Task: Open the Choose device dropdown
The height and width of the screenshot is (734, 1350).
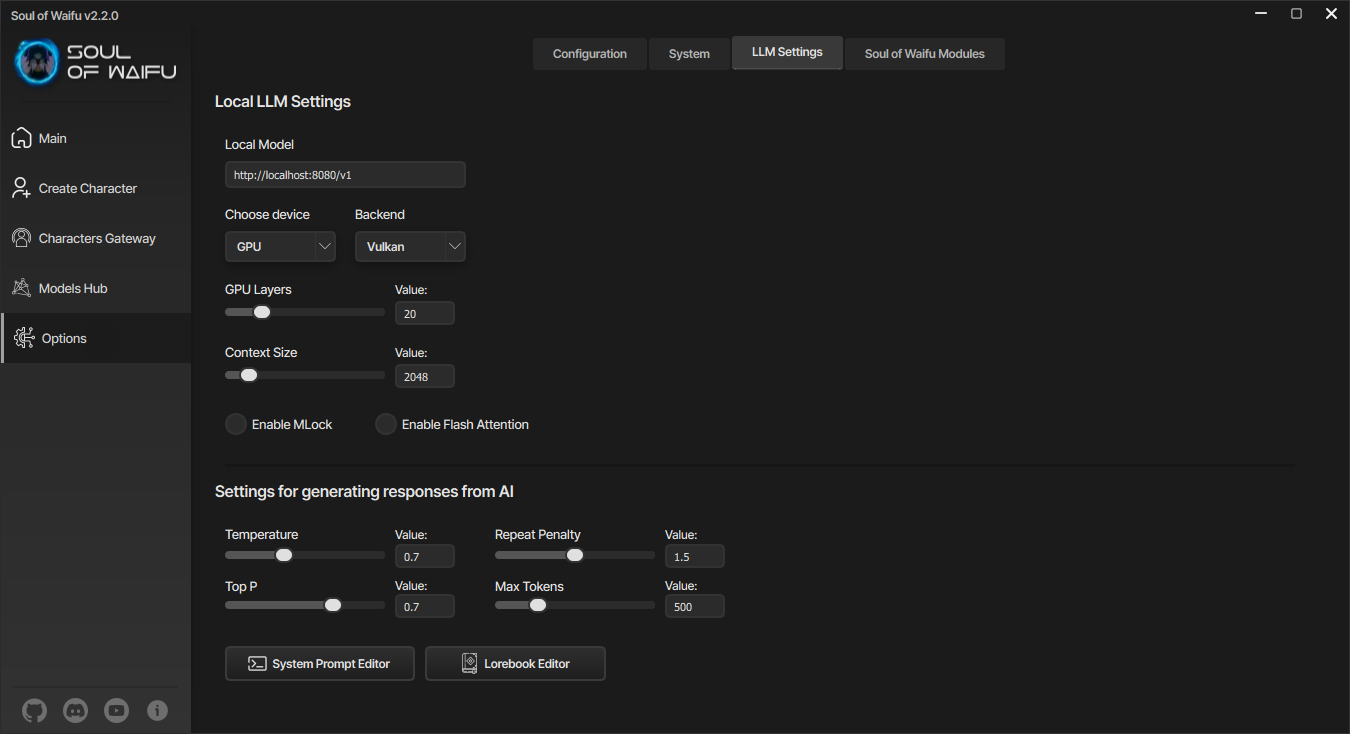Action: (280, 246)
